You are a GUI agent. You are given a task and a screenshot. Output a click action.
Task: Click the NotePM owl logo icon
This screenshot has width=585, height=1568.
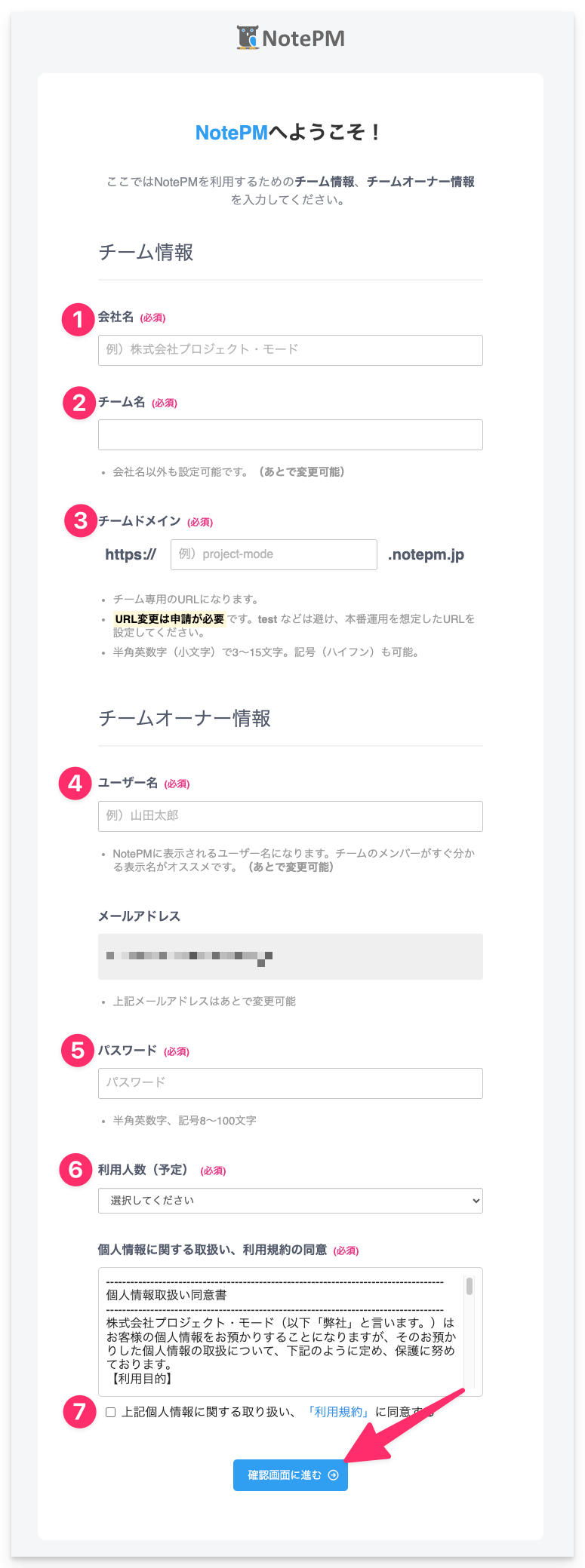248,38
